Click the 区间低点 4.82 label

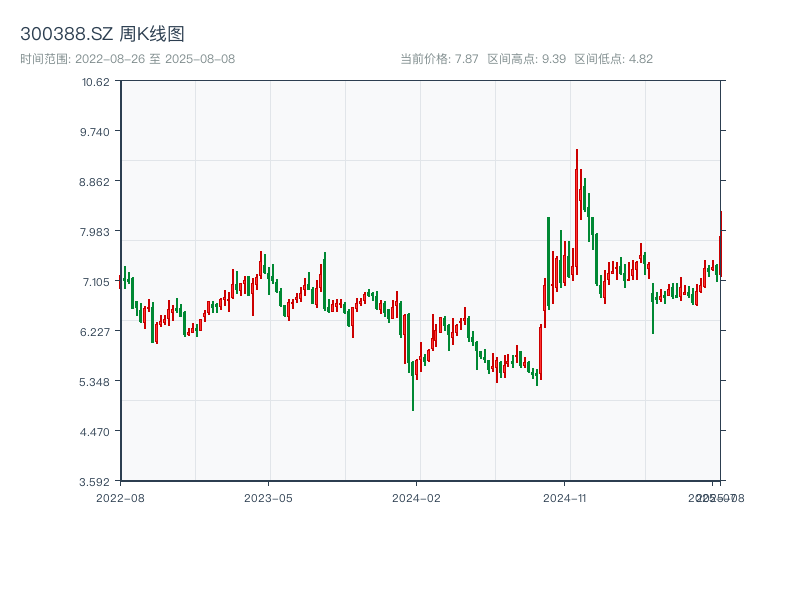[x=613, y=59]
